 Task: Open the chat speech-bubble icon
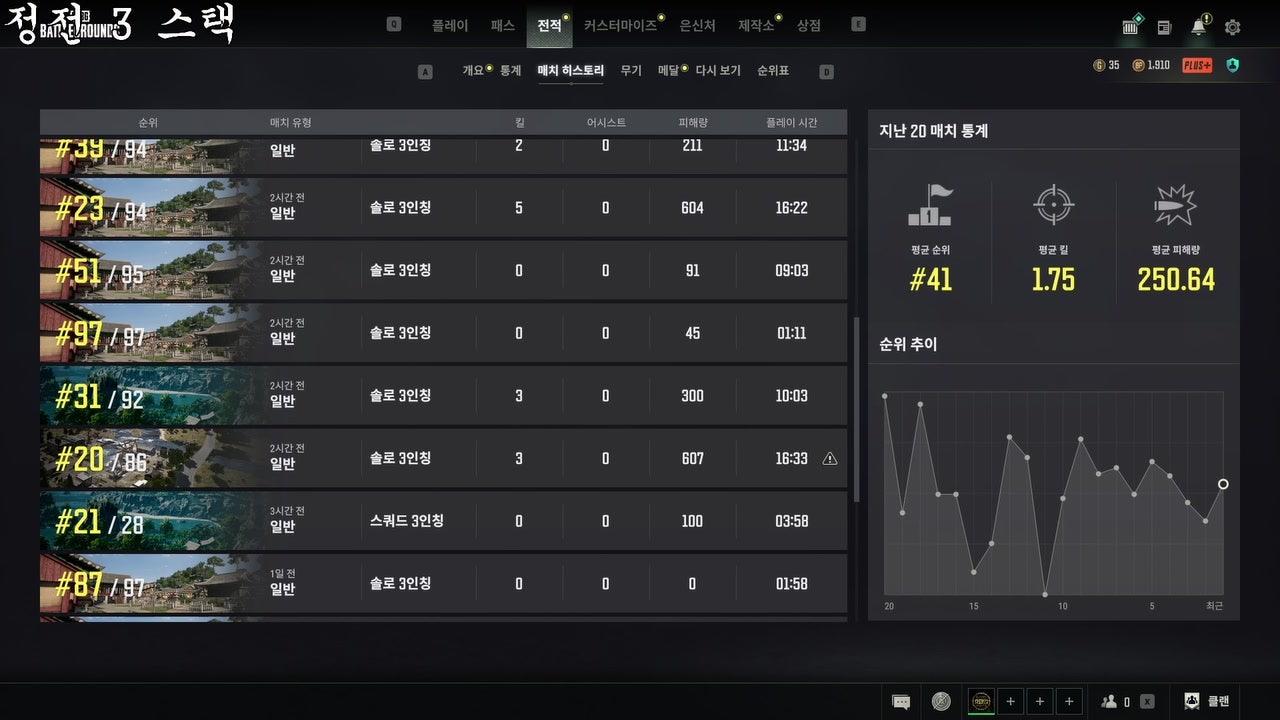901,702
